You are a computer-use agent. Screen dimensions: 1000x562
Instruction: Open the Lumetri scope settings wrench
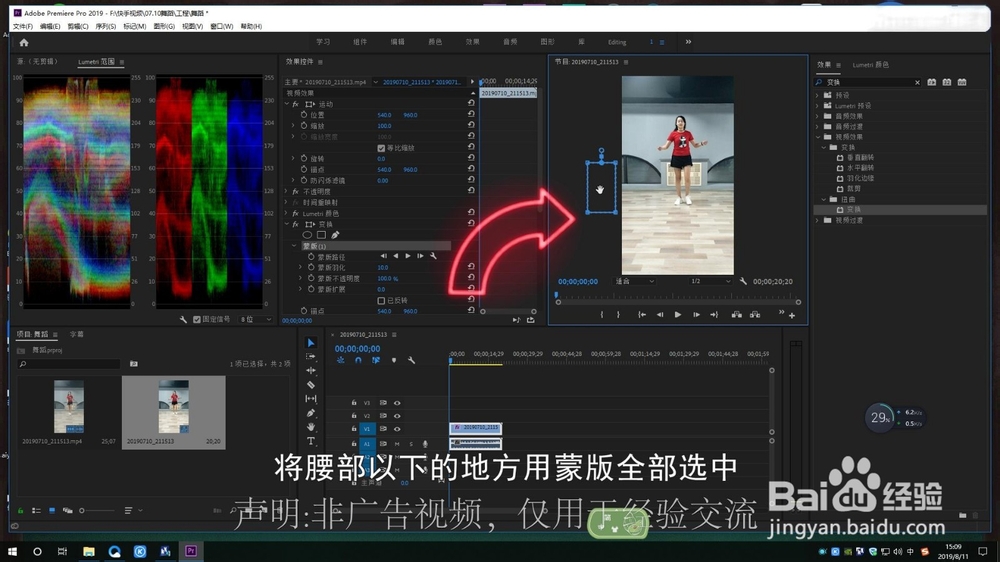(x=183, y=319)
